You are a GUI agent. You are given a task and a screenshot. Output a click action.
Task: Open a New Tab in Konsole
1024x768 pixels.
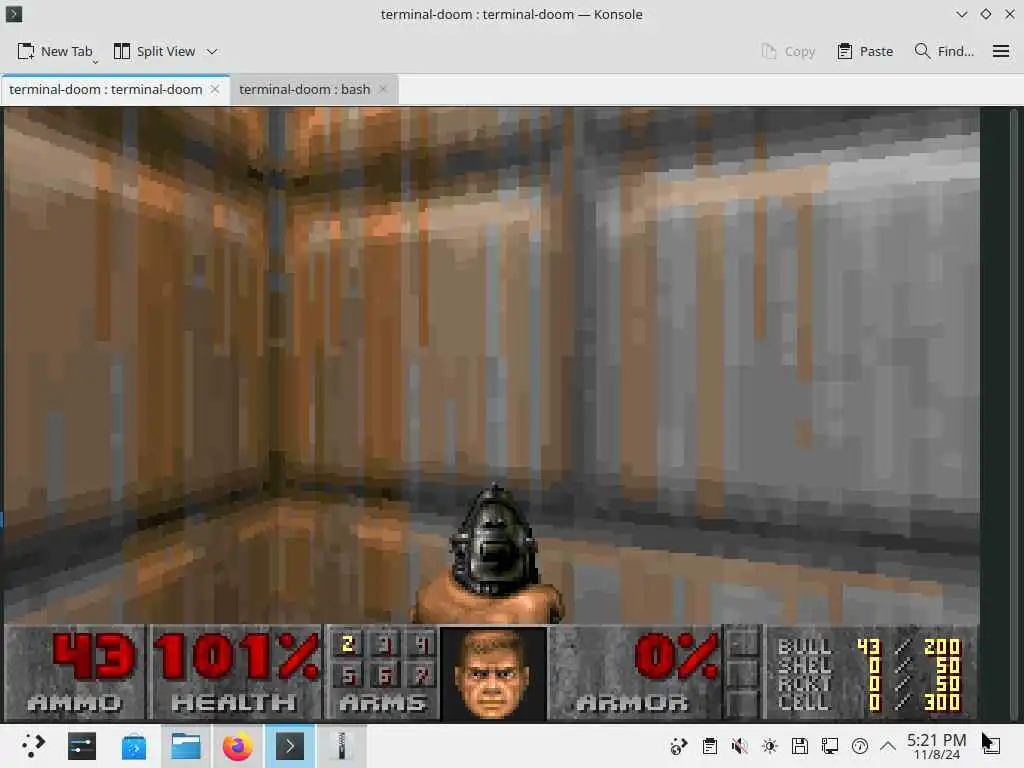[55, 51]
